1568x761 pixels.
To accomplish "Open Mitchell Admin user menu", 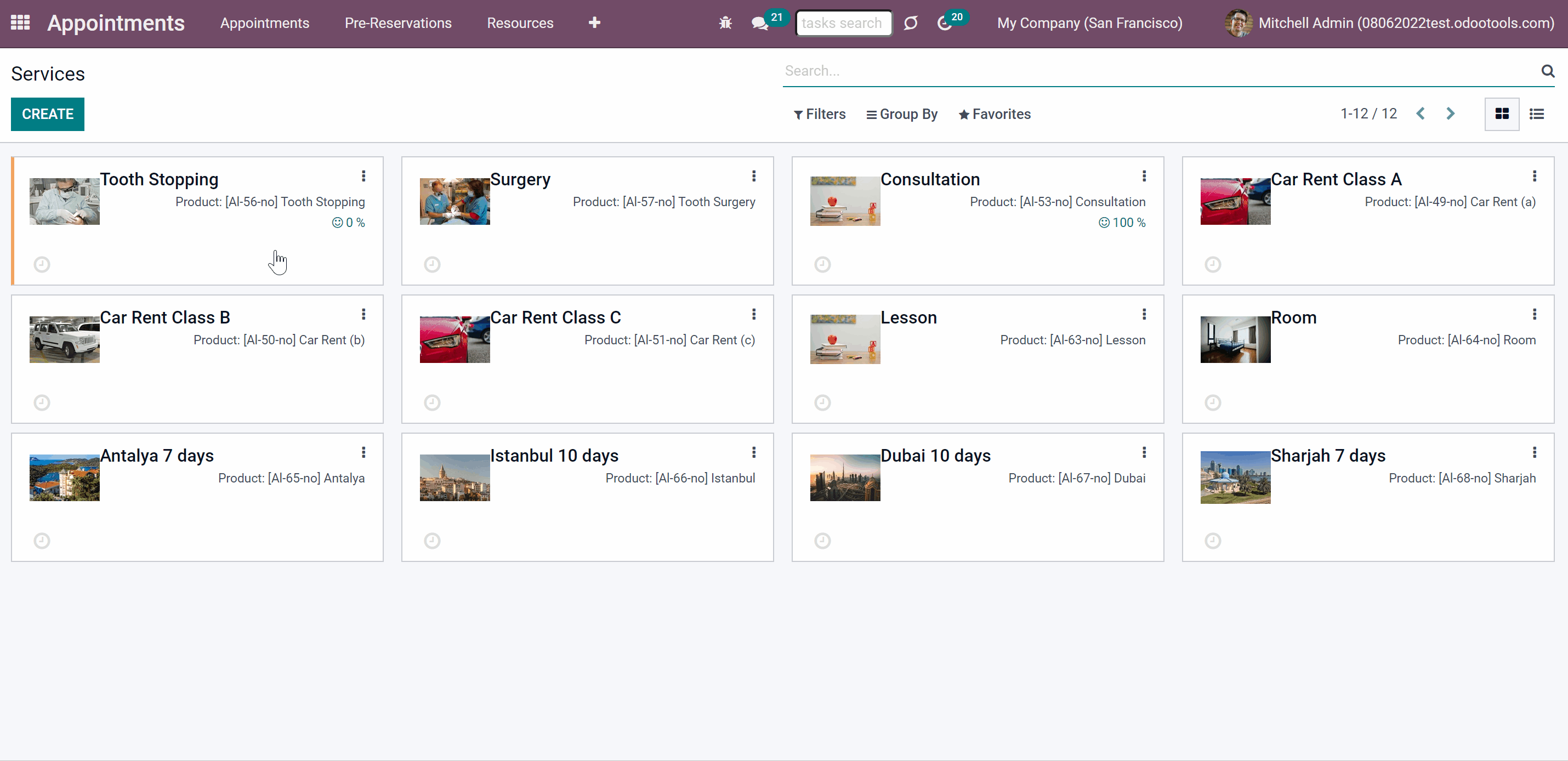I will pyautogui.click(x=1390, y=23).
